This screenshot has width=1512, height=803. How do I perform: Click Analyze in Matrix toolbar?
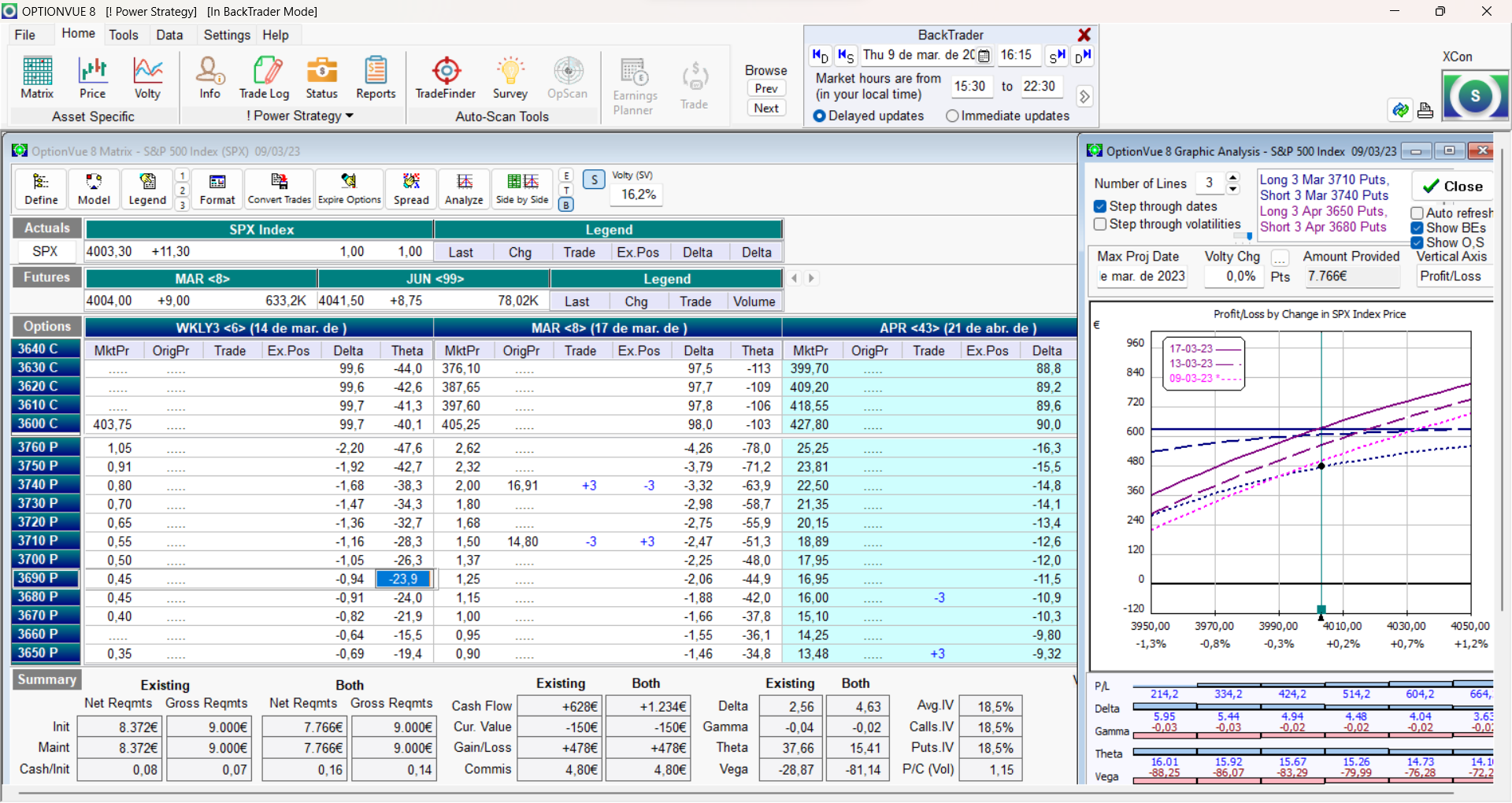[x=464, y=190]
